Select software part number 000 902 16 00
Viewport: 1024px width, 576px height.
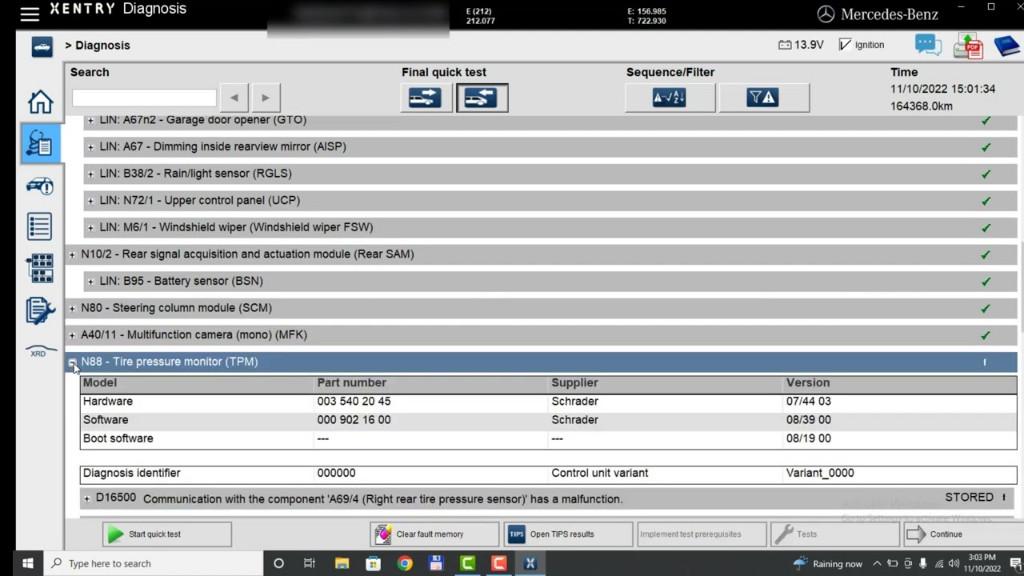[353, 420]
